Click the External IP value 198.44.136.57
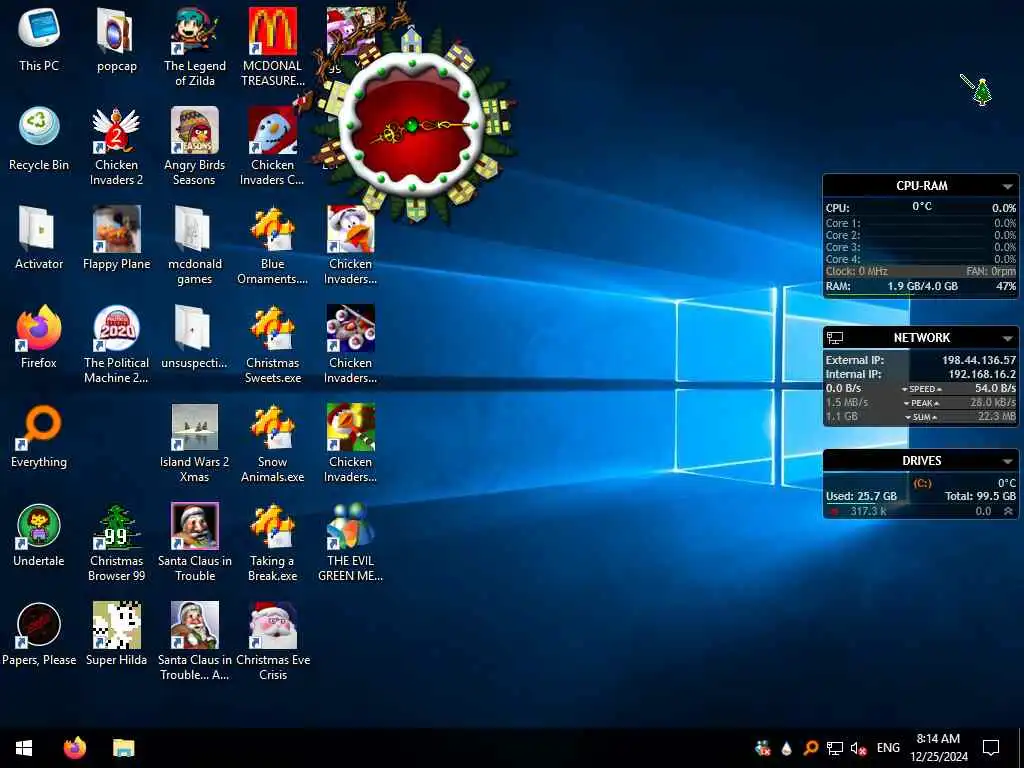The height and width of the screenshot is (768, 1024). [x=978, y=360]
